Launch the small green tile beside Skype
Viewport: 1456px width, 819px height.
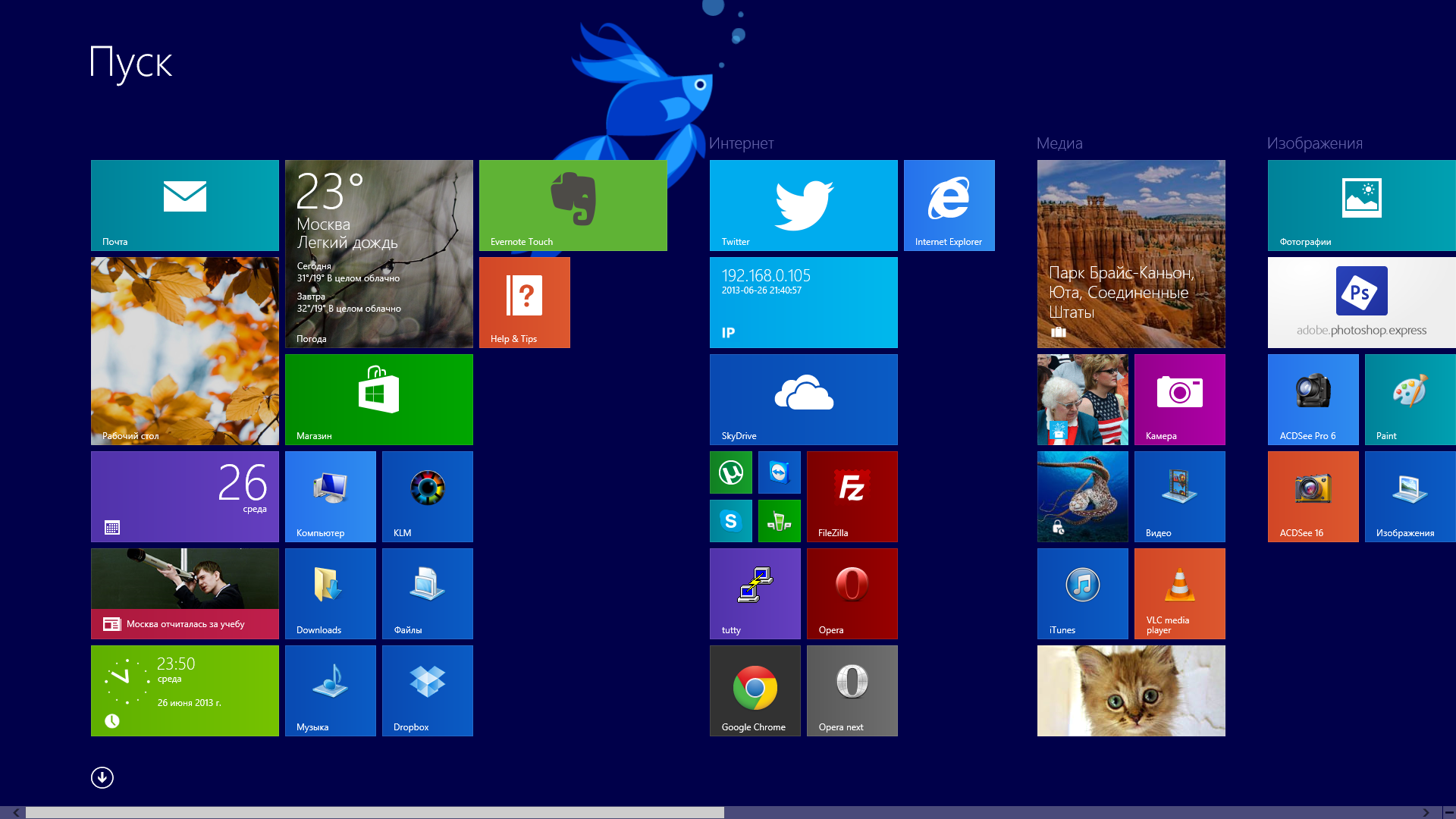click(780, 521)
